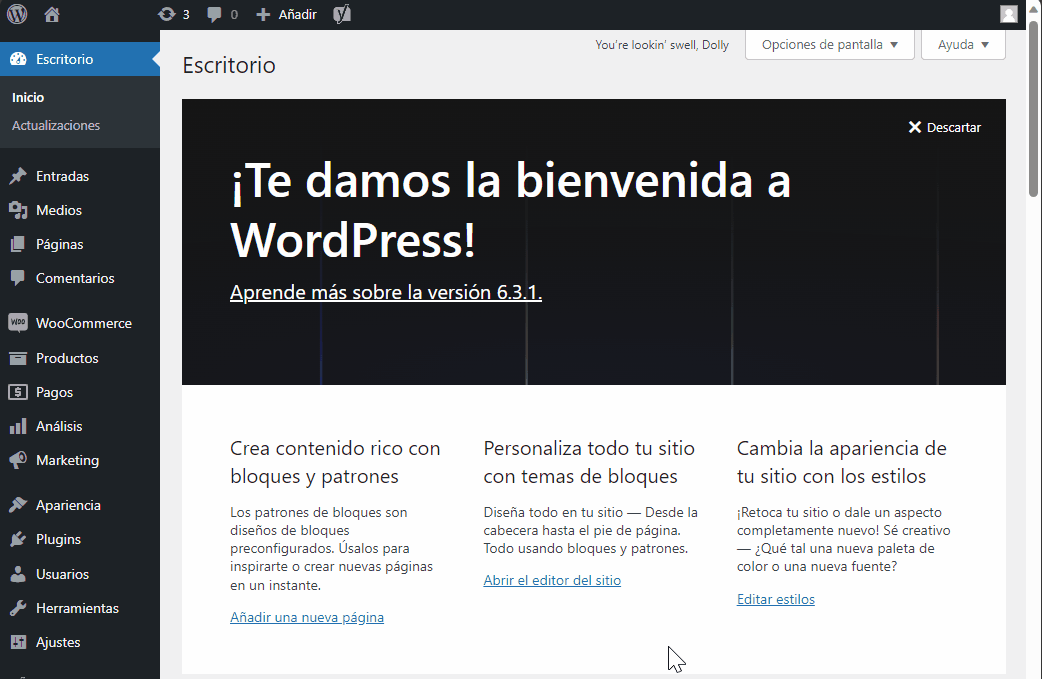Click Añadir label in the admin bar

pos(297,15)
